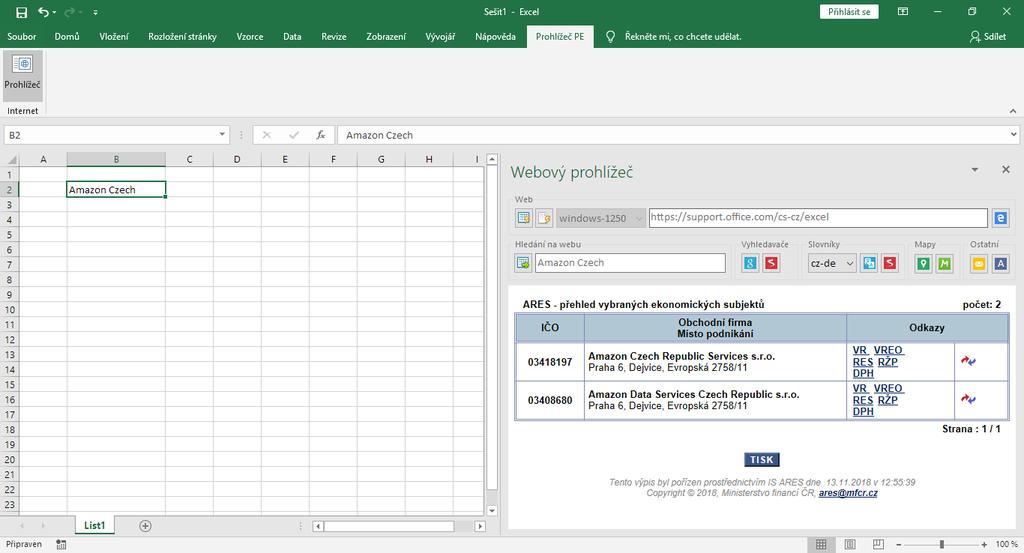Click the Hledání na webu search field

tap(630, 263)
